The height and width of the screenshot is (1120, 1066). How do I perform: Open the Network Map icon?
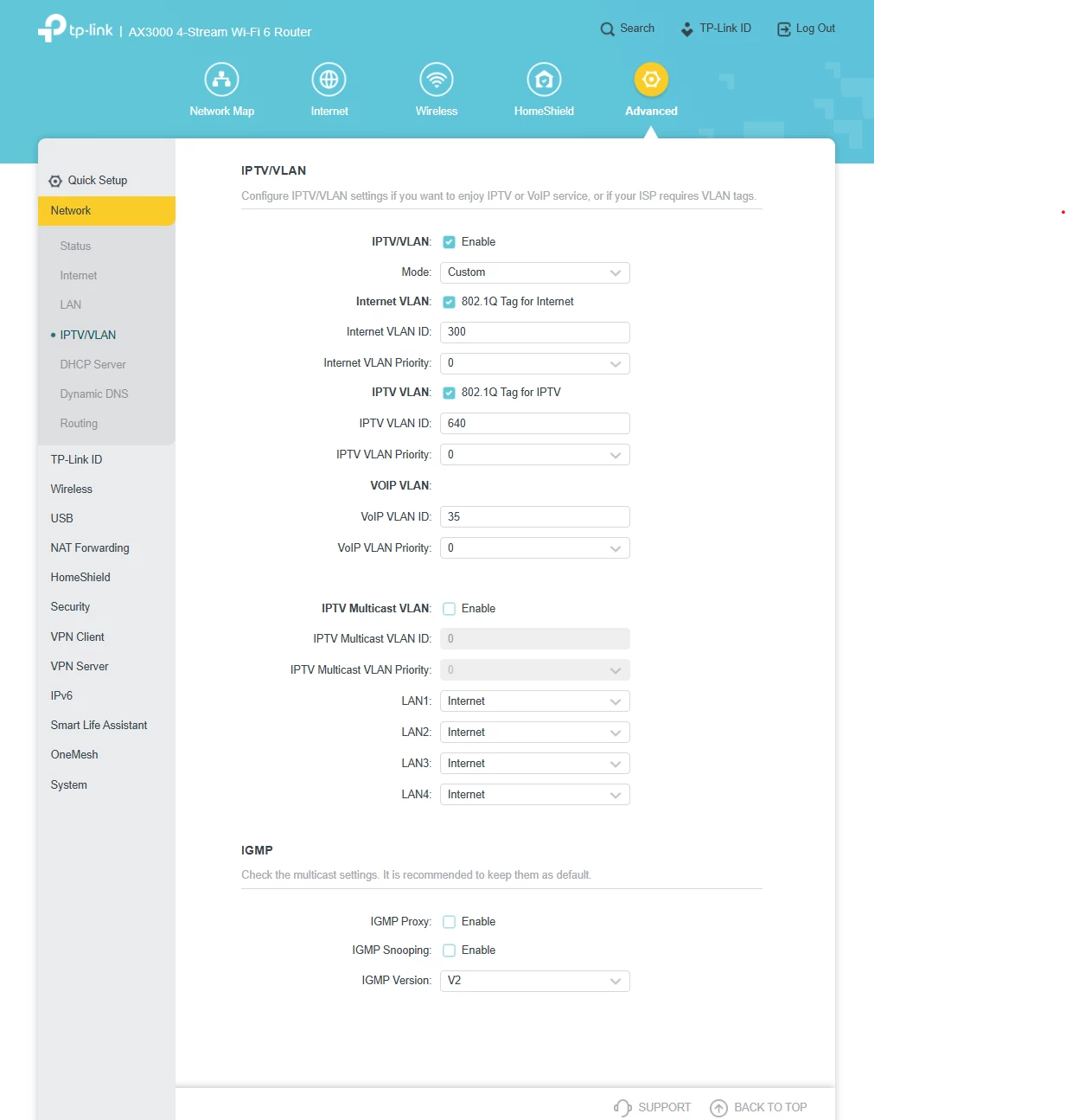click(222, 80)
